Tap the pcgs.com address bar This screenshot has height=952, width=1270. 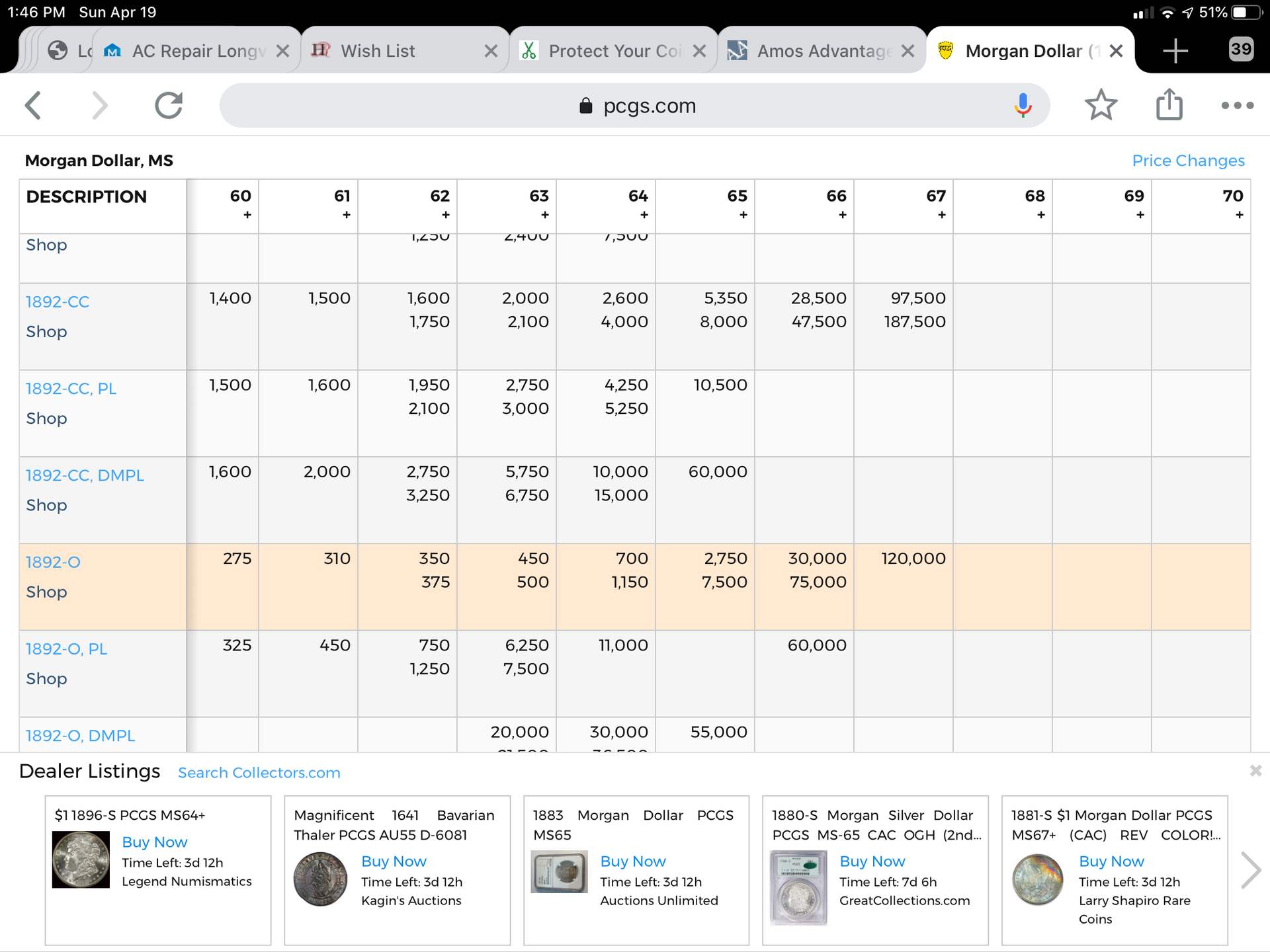pyautogui.click(x=635, y=106)
